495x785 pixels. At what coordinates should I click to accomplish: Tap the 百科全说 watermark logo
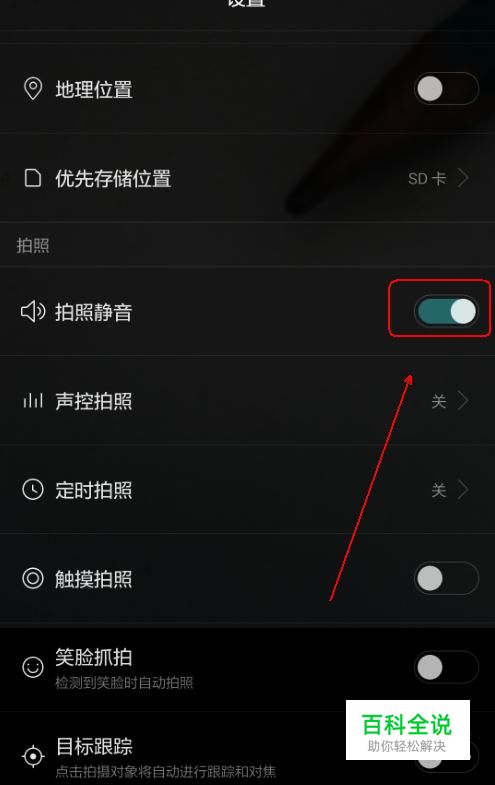pyautogui.click(x=407, y=730)
